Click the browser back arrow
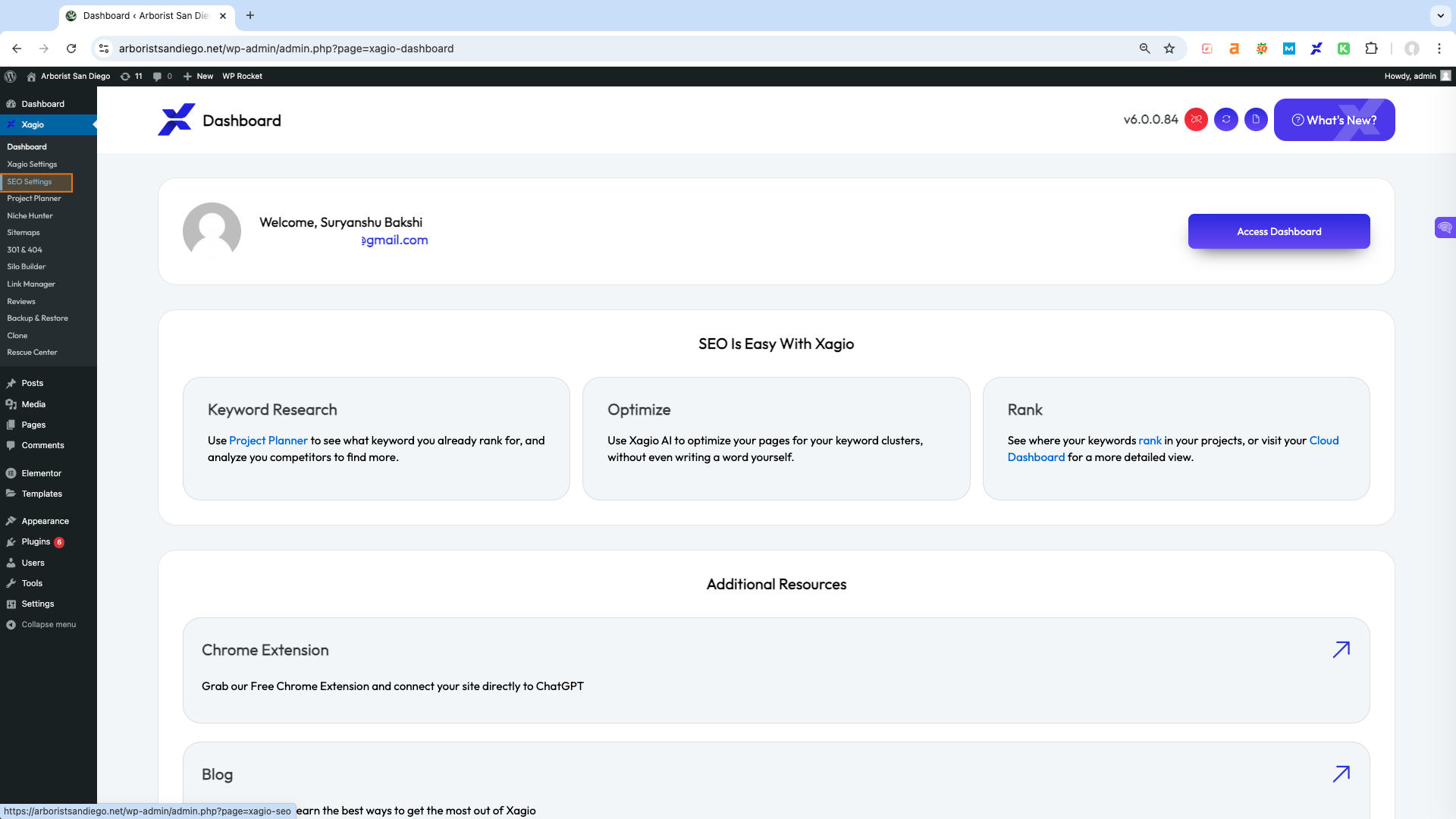1456x819 pixels. coord(17,49)
